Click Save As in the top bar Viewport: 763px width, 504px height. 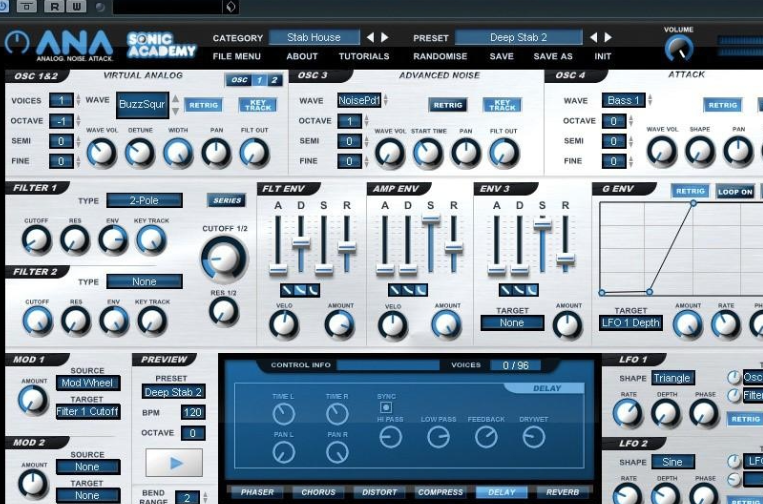[553, 57]
